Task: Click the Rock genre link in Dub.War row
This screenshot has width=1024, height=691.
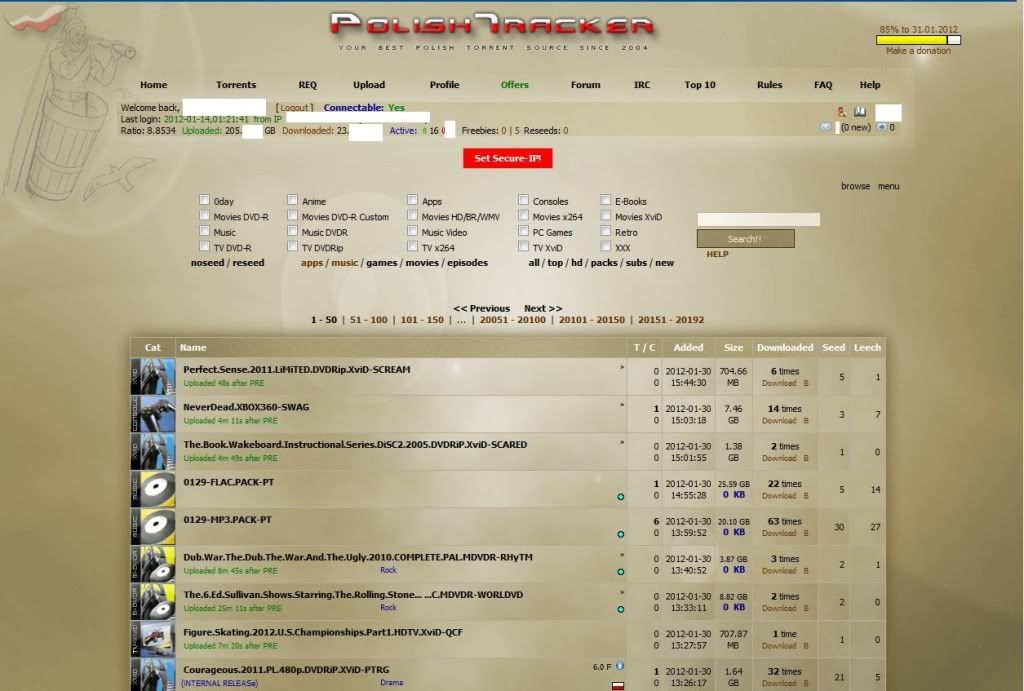Action: pos(389,570)
